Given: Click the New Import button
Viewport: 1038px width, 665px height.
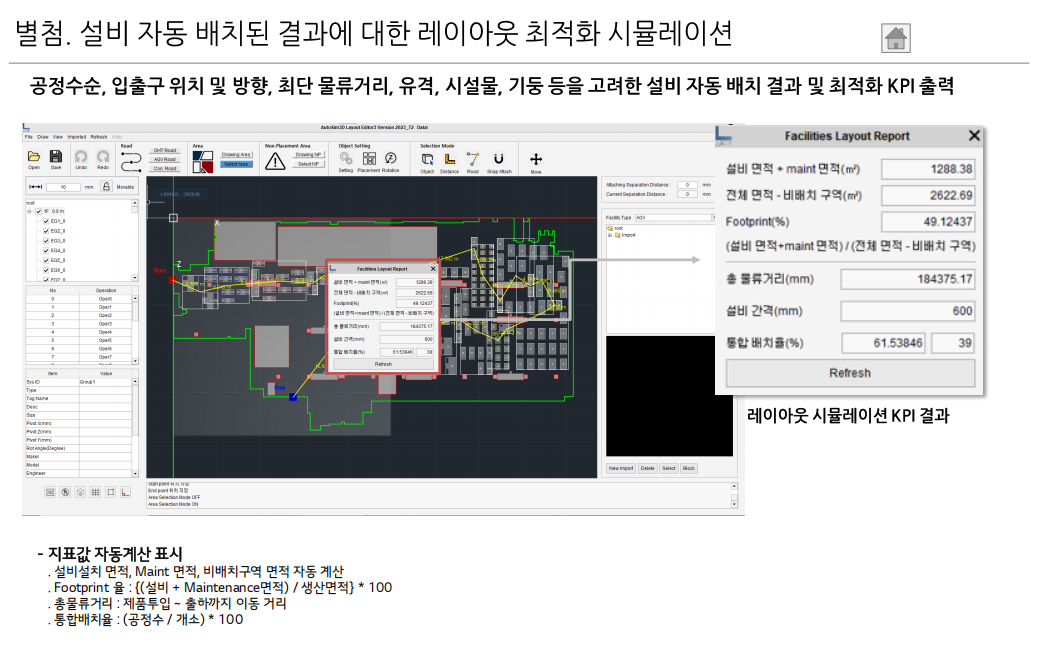Looking at the screenshot, I should click(x=621, y=468).
